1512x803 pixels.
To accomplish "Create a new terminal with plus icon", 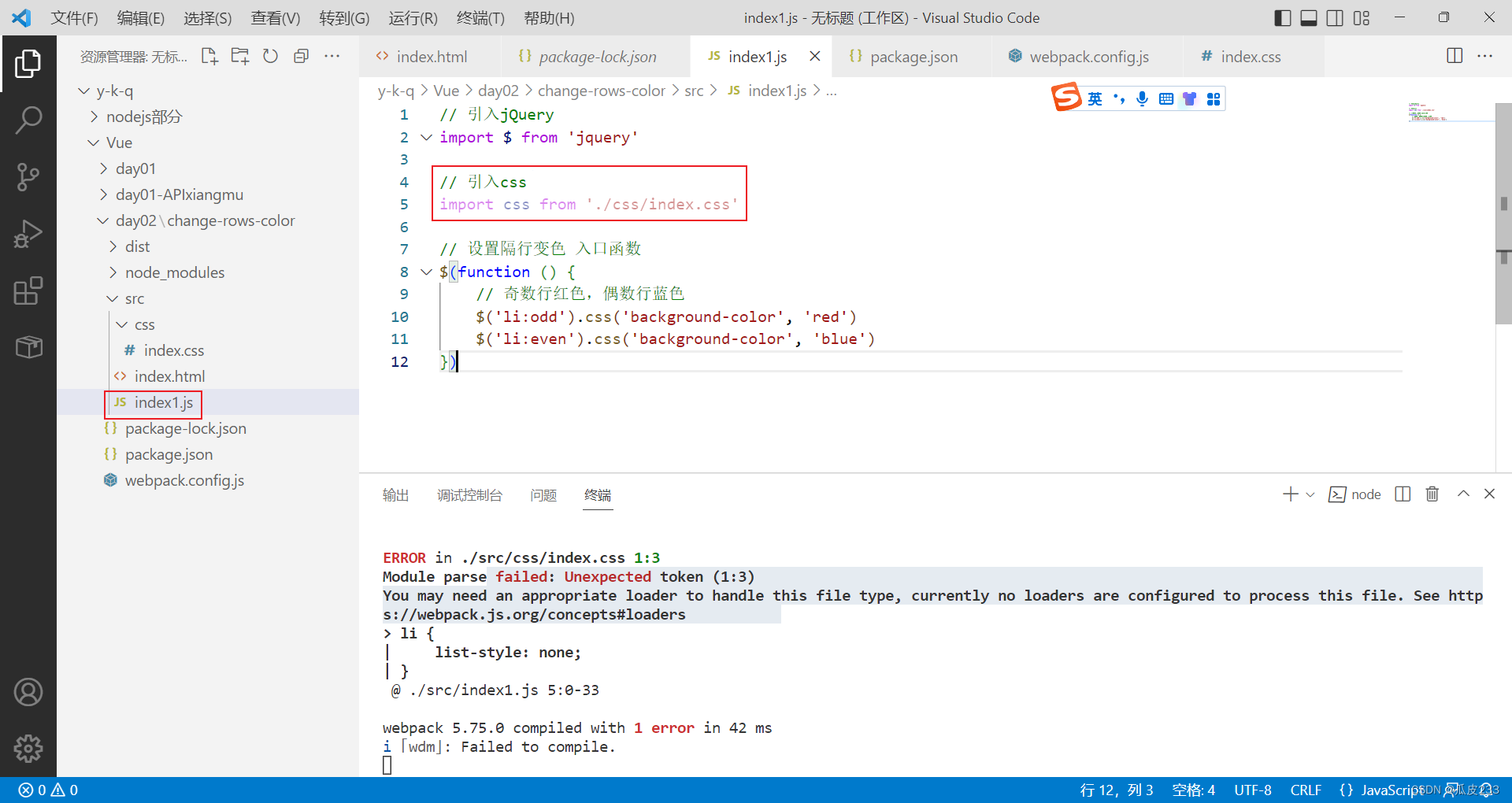I will pos(1290,494).
